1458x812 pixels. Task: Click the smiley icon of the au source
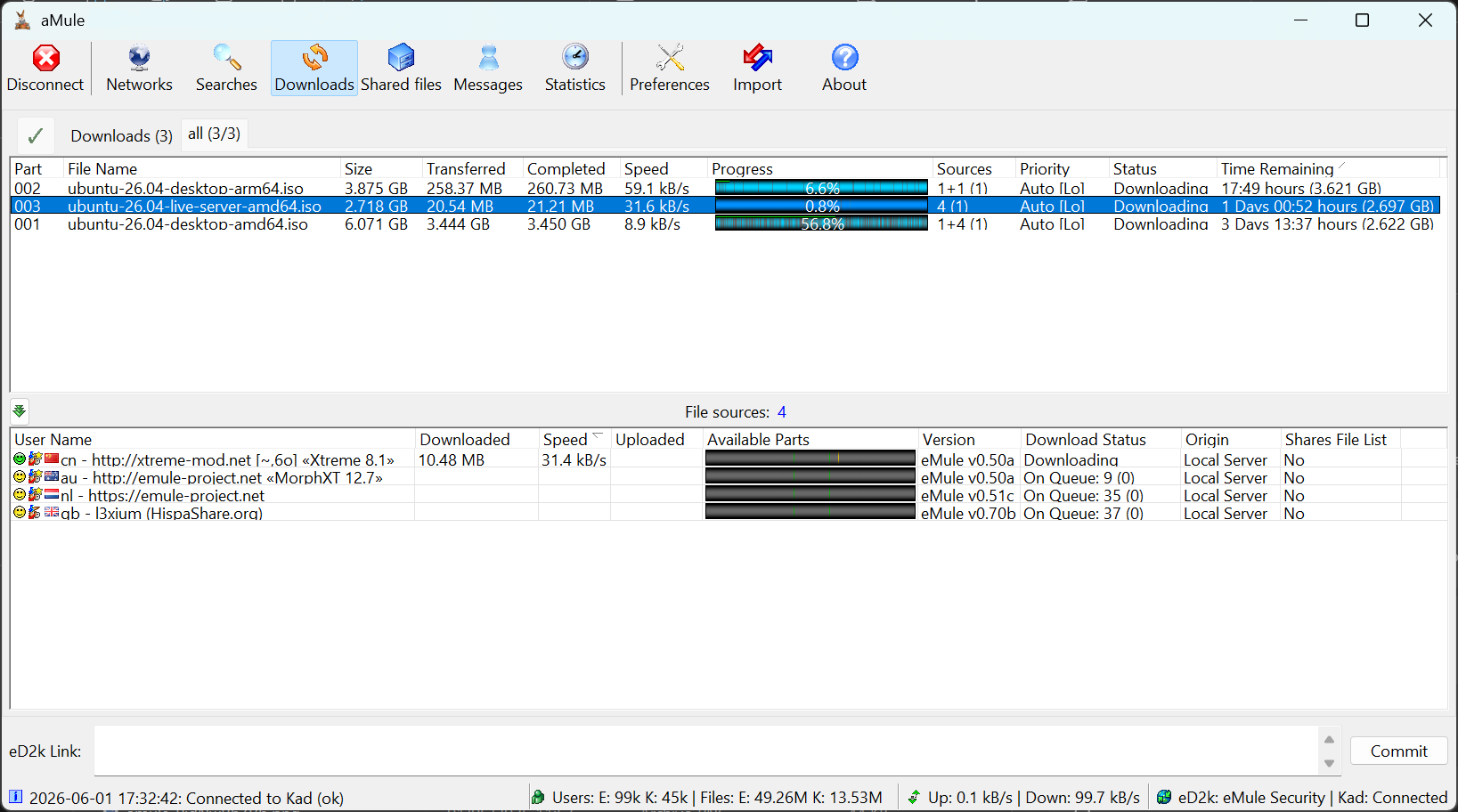[20, 477]
